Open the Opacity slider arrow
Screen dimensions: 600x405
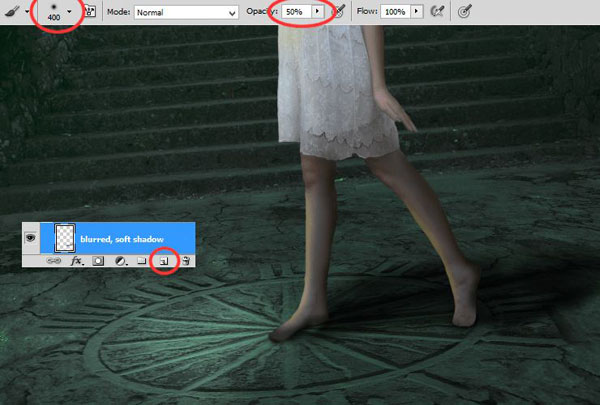coord(318,12)
